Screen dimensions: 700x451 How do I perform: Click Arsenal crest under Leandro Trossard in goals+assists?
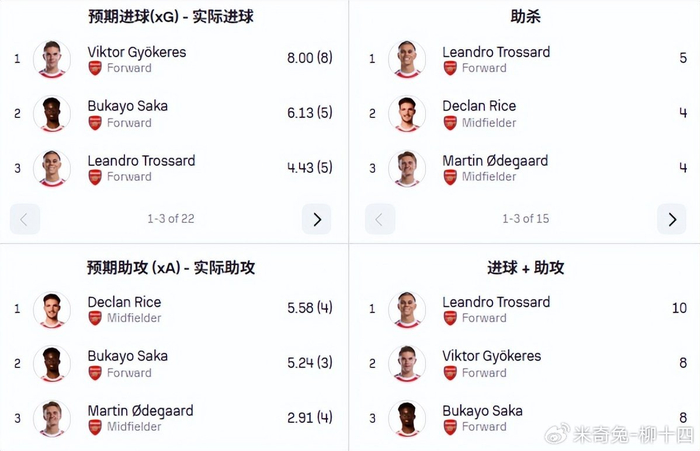click(451, 318)
